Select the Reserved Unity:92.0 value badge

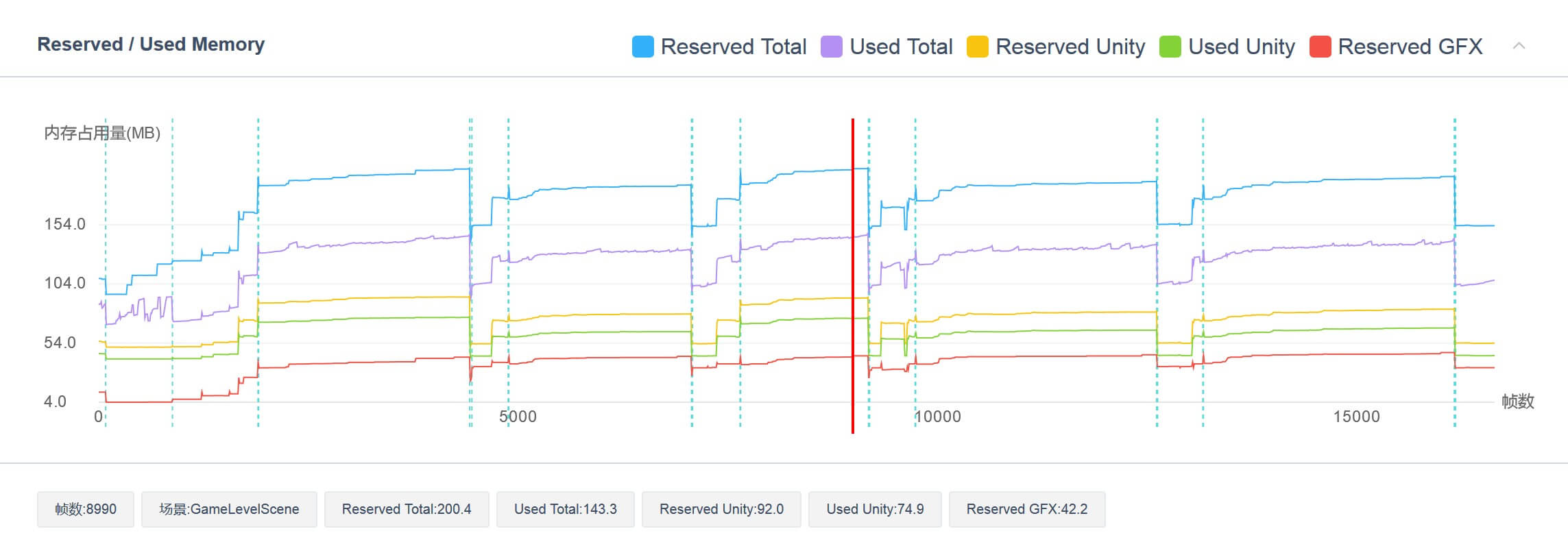[721, 509]
